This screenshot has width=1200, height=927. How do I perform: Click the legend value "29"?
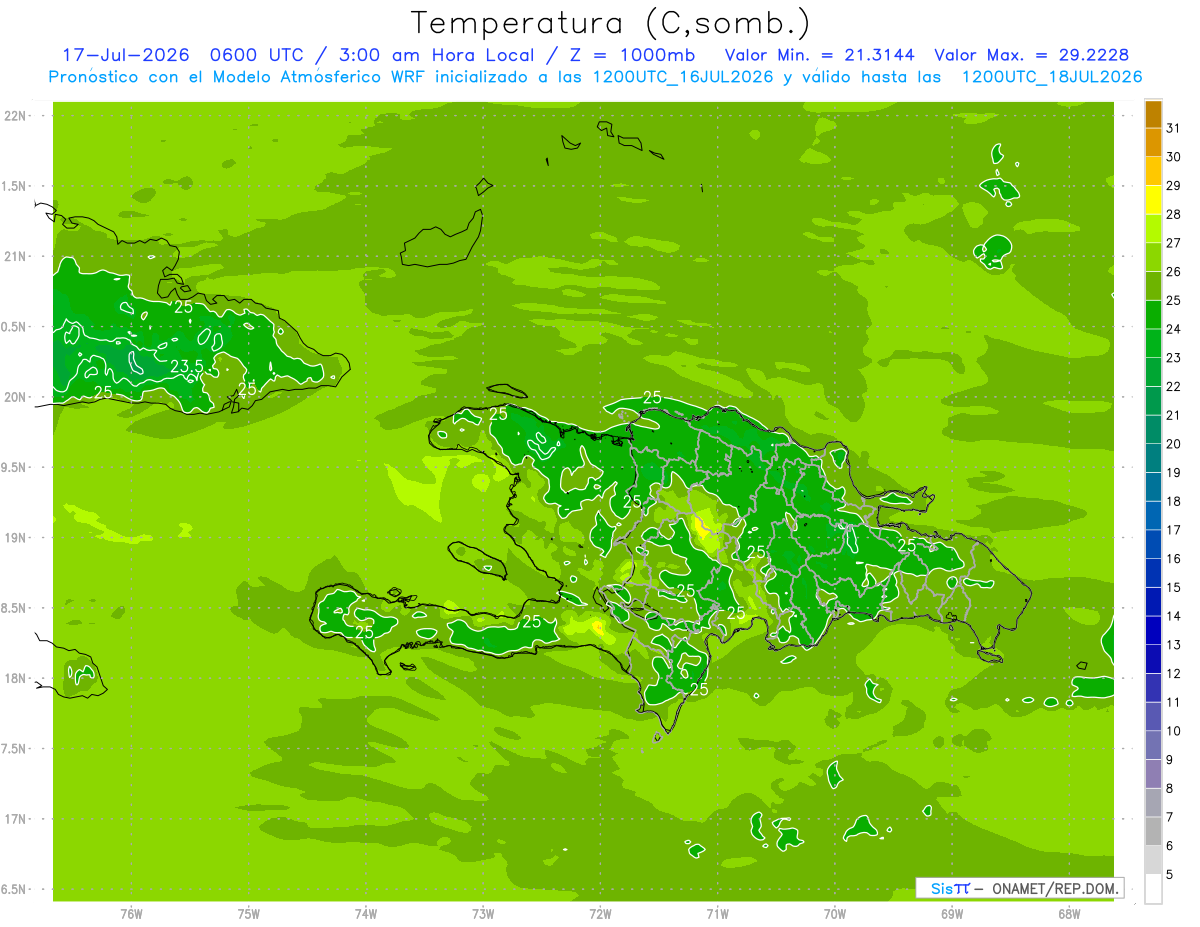click(1174, 185)
